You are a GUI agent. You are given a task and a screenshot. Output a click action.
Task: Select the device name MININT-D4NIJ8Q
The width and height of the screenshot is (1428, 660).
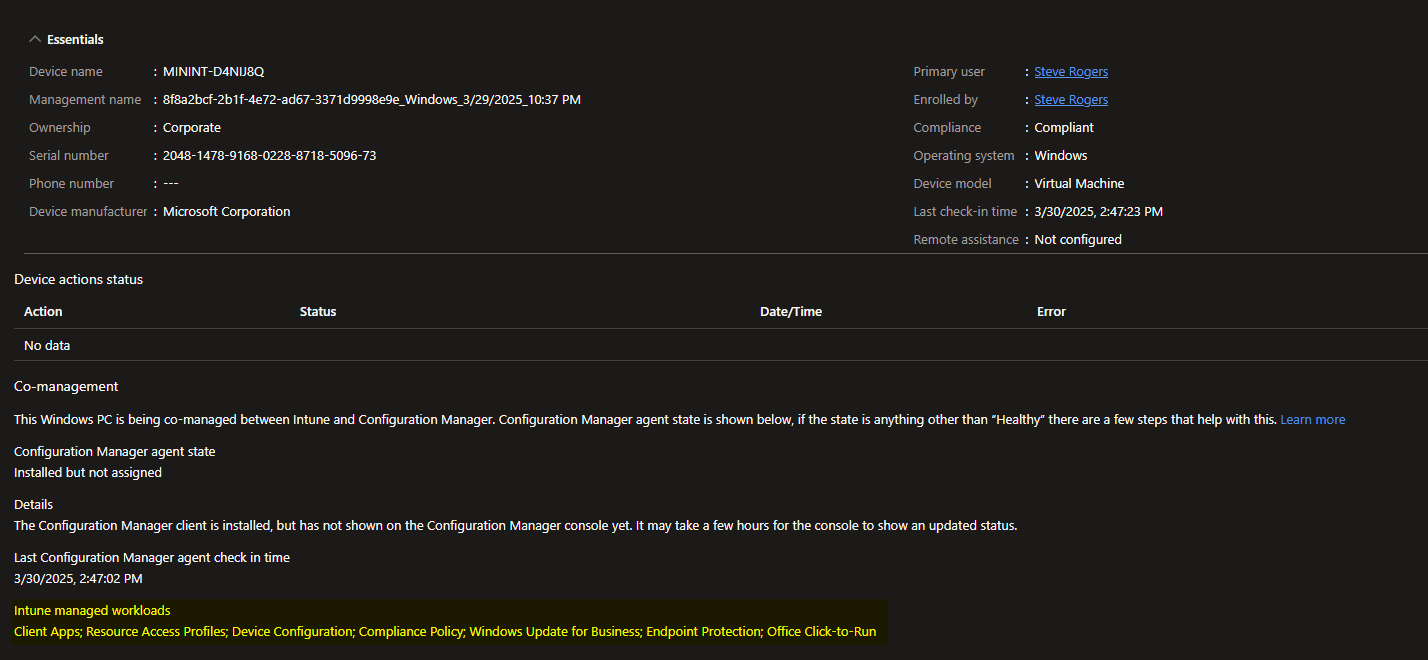(213, 72)
